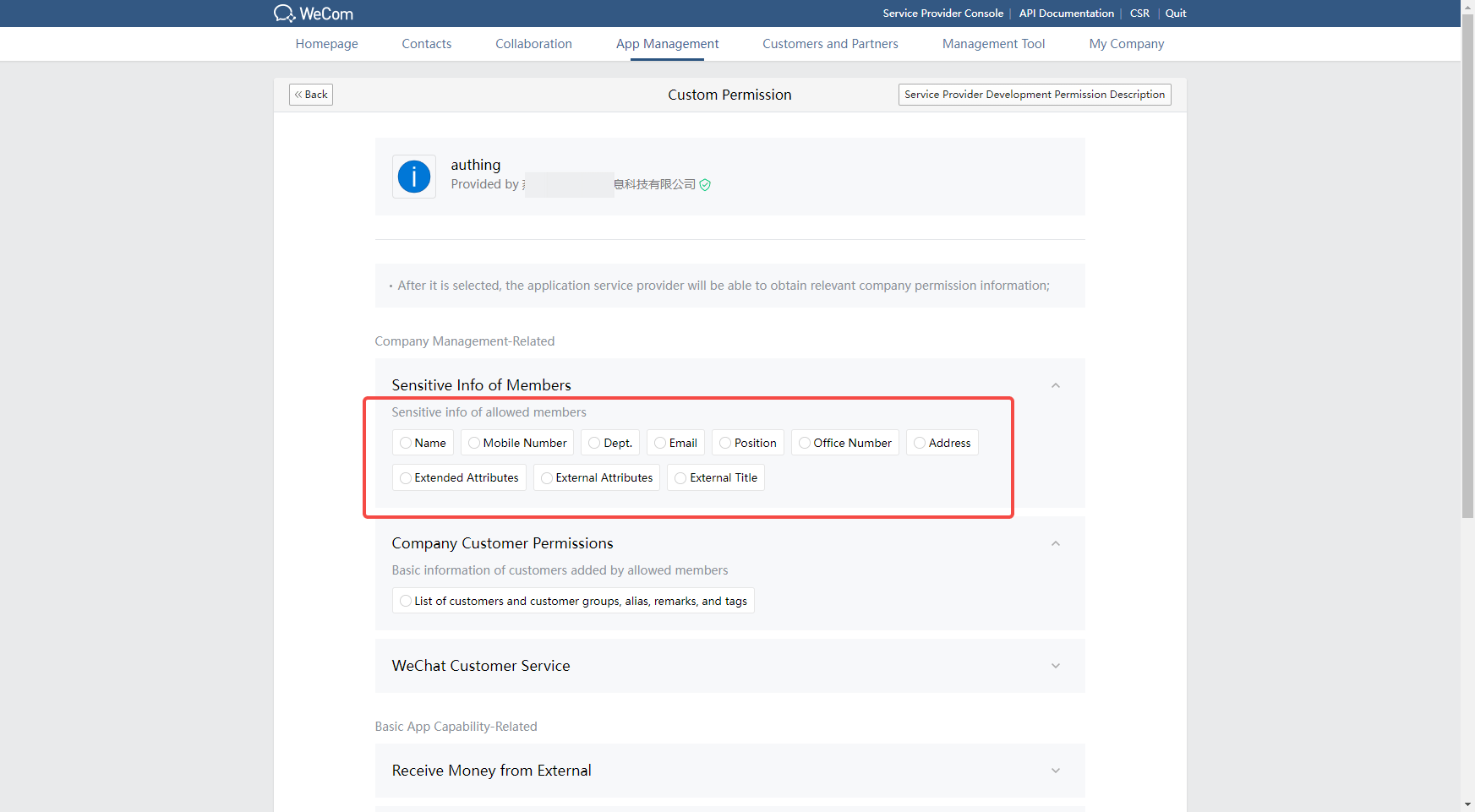The width and height of the screenshot is (1475, 812).
Task: Click the WeCom logo icon
Action: click(284, 14)
